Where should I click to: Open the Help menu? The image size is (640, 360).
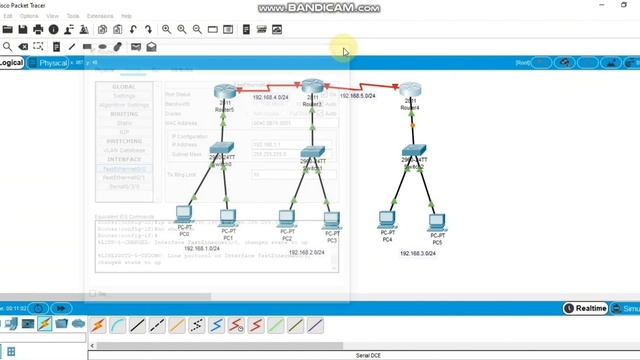(127, 16)
